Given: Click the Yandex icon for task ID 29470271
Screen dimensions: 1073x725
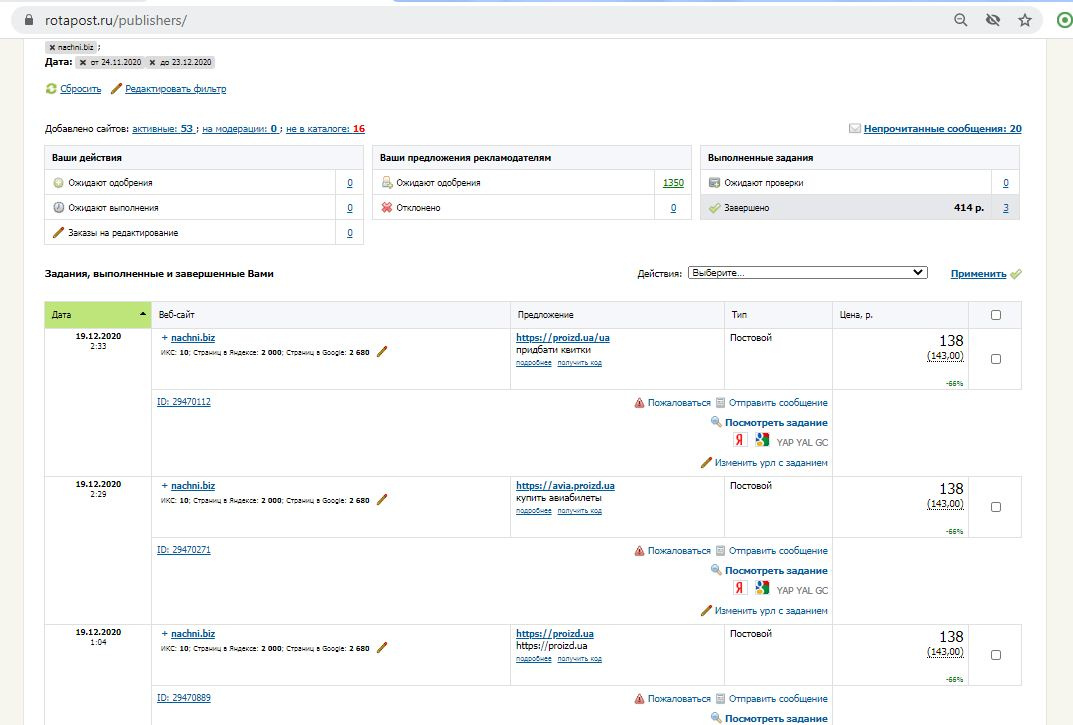Looking at the screenshot, I should click(739, 588).
